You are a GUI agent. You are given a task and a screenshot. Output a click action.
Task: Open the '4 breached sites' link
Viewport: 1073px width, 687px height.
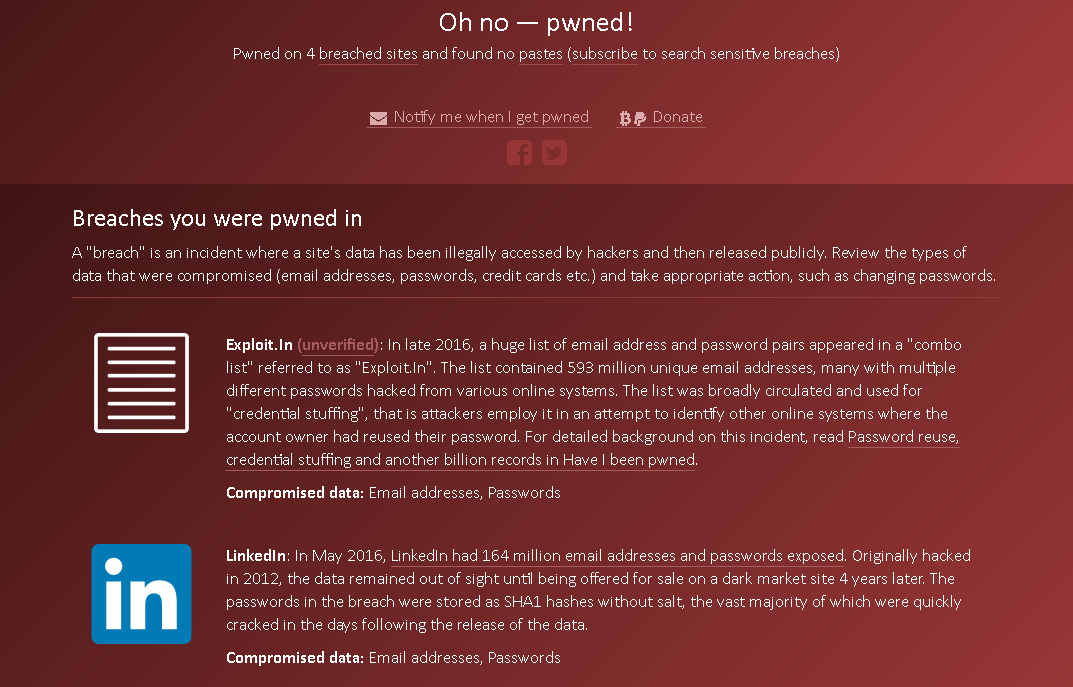click(x=367, y=54)
